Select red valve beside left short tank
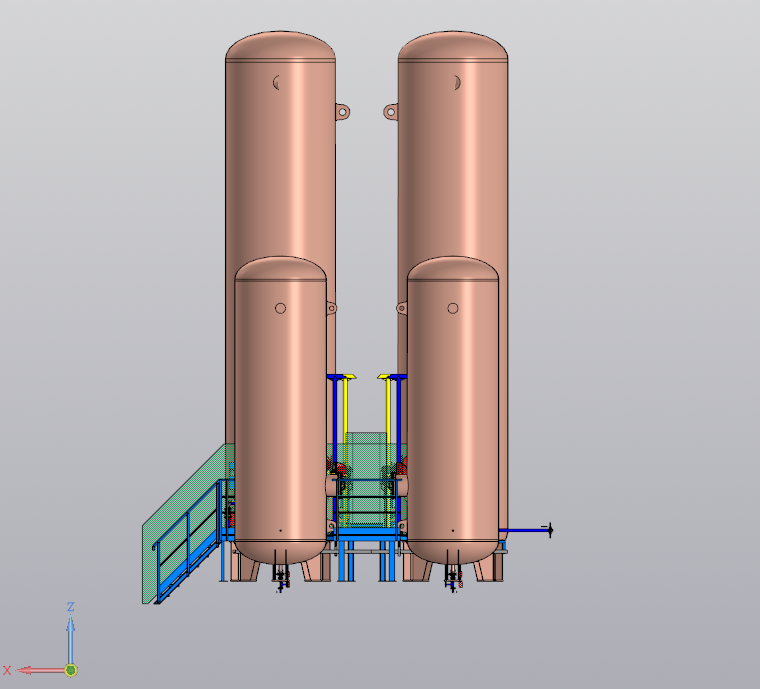This screenshot has height=689, width=760. (x=338, y=468)
